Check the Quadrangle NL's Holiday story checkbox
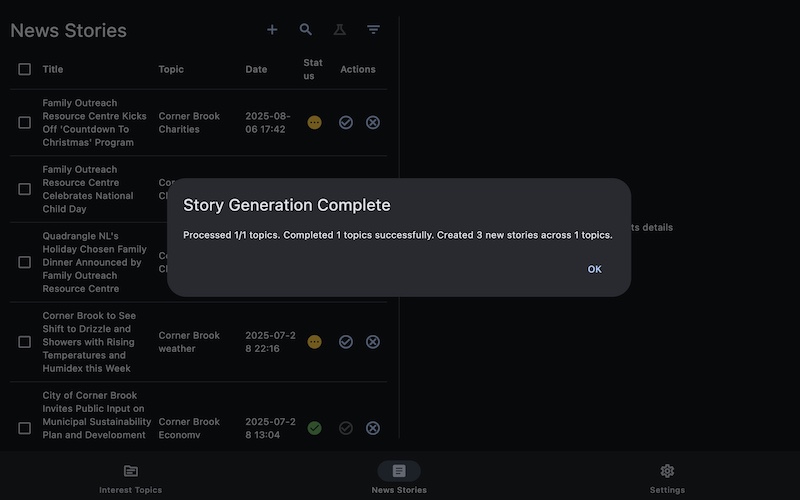Viewport: 800px width, 500px height. [x=24, y=262]
